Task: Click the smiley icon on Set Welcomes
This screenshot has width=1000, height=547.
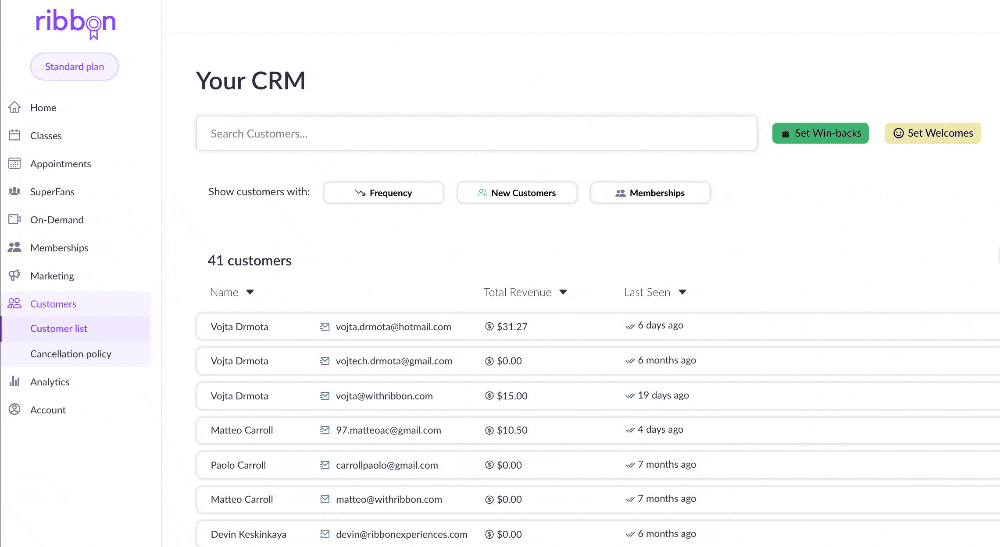Action: coord(898,133)
